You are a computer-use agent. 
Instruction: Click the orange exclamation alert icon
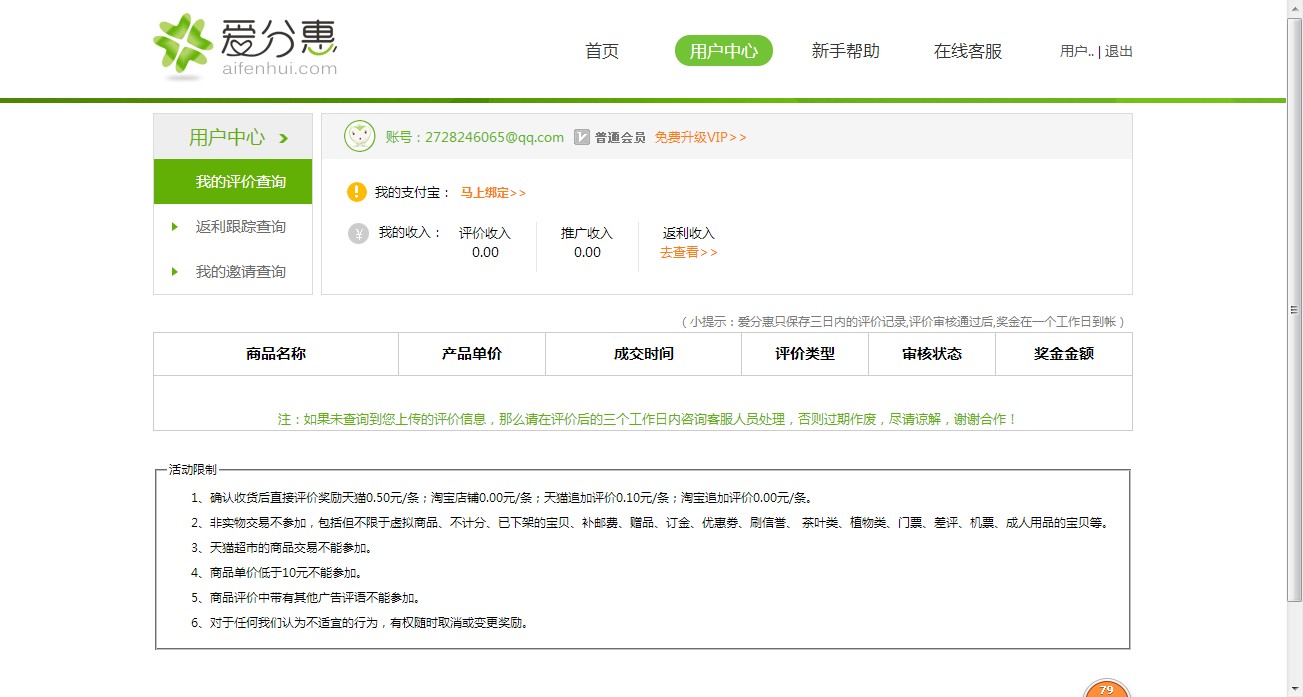(357, 192)
